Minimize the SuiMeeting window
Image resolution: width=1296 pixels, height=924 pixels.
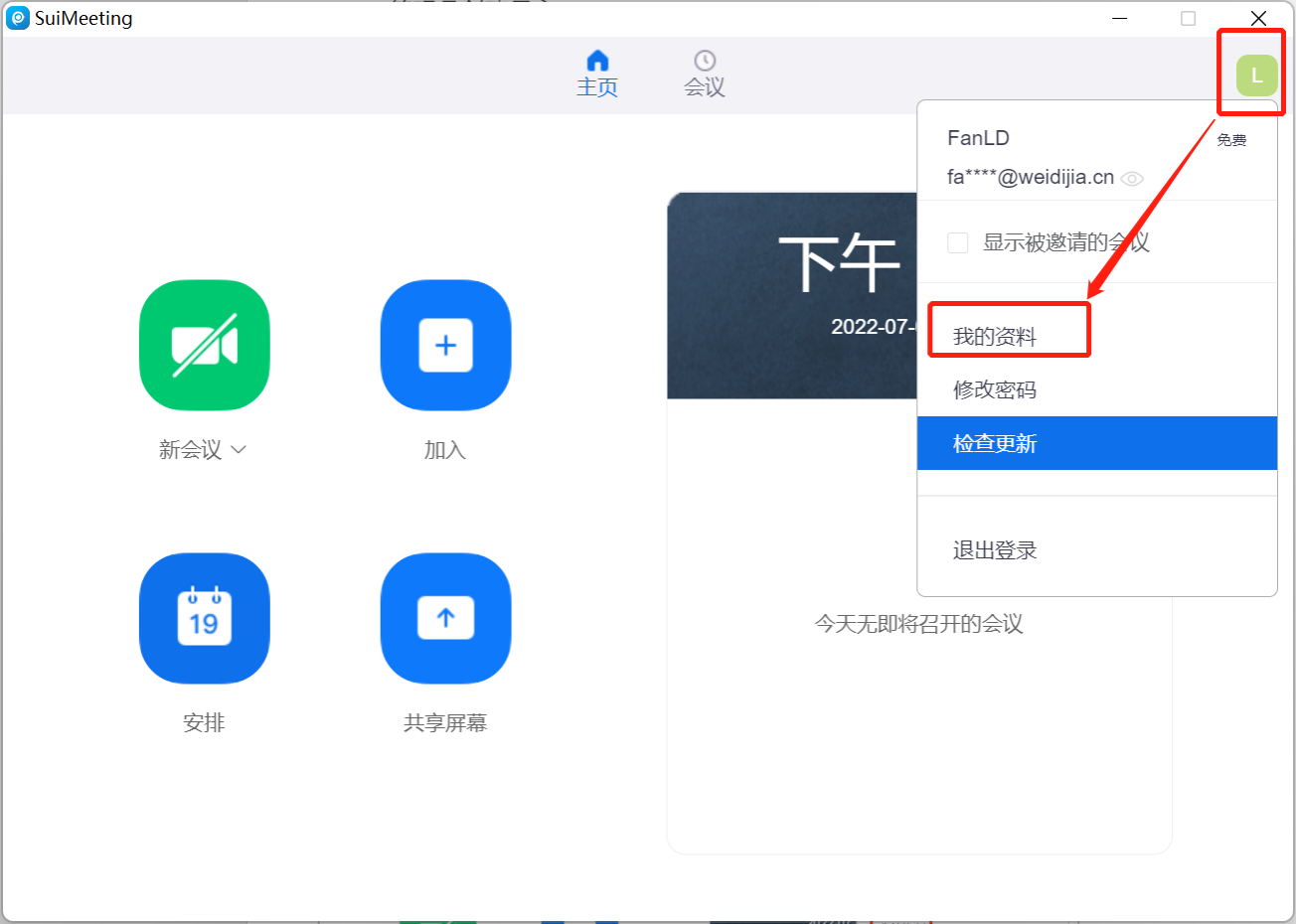click(1120, 18)
